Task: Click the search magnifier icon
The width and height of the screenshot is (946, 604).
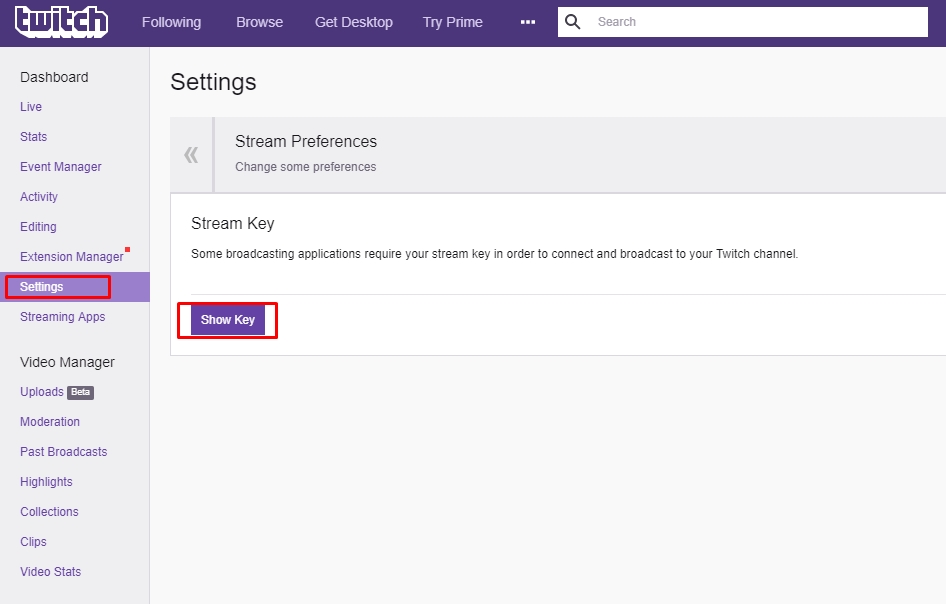Action: [x=573, y=22]
